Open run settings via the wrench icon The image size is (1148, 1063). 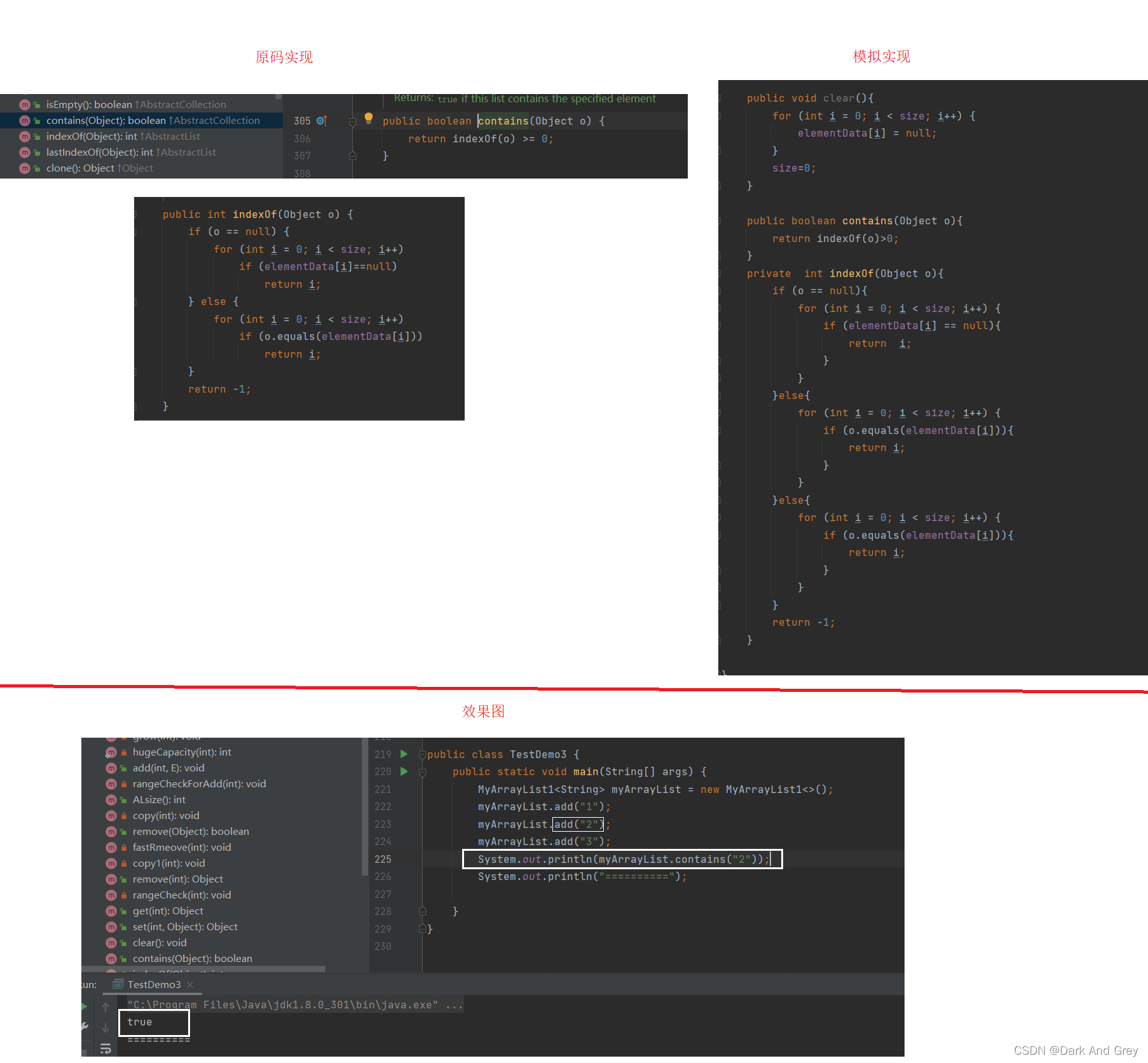pos(85,1027)
